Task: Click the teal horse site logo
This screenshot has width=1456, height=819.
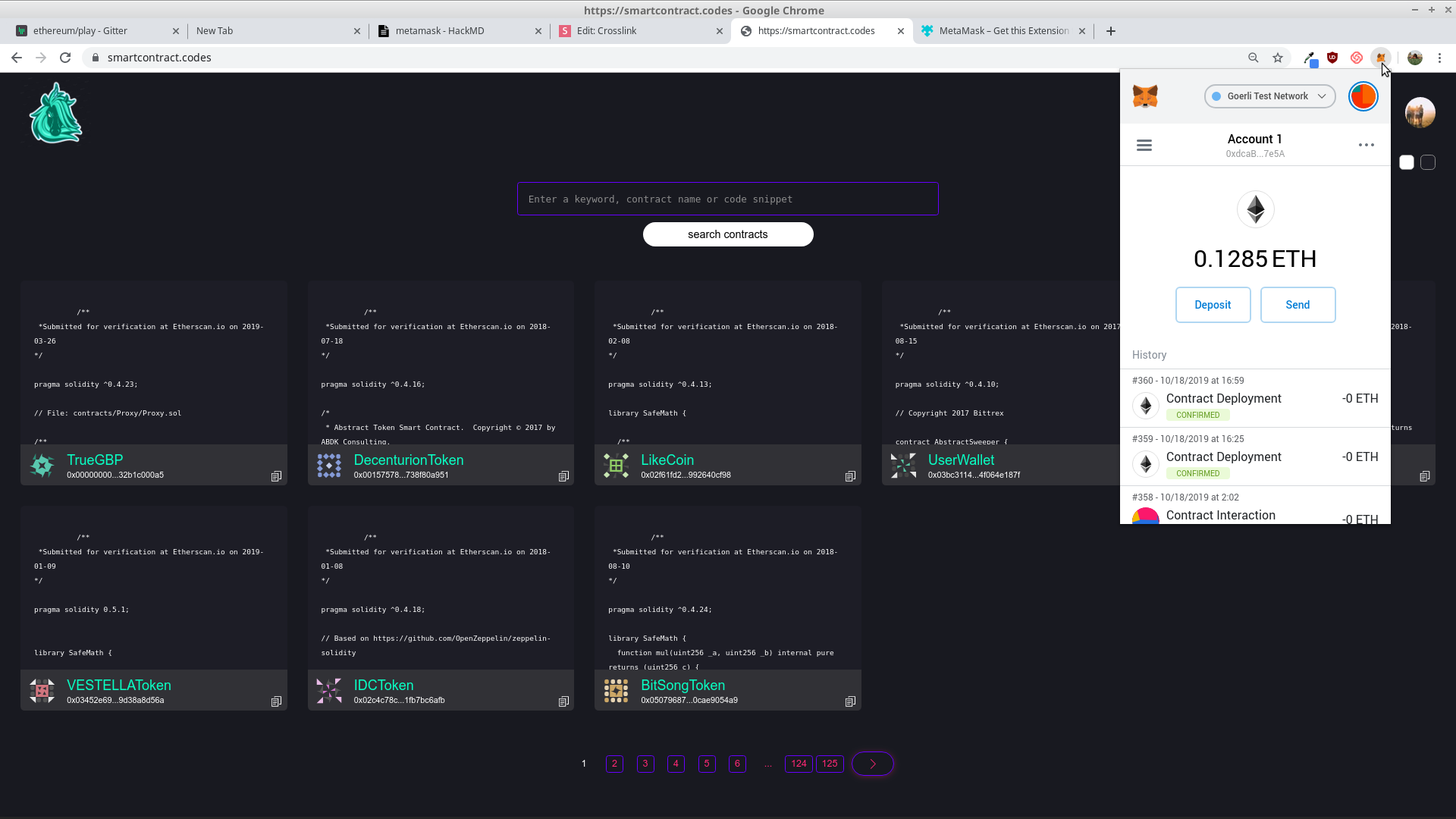Action: (55, 114)
